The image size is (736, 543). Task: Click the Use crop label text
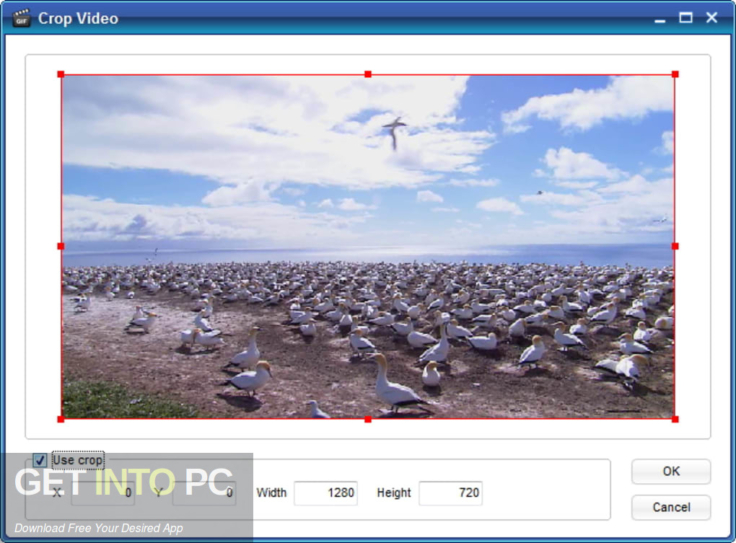tap(78, 460)
